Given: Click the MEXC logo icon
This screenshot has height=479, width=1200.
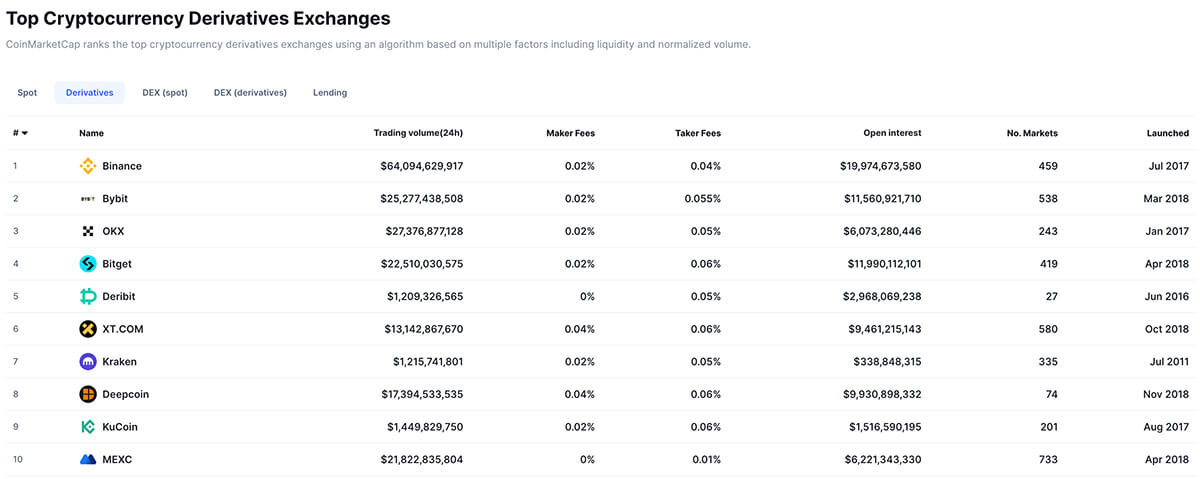Looking at the screenshot, I should point(88,460).
